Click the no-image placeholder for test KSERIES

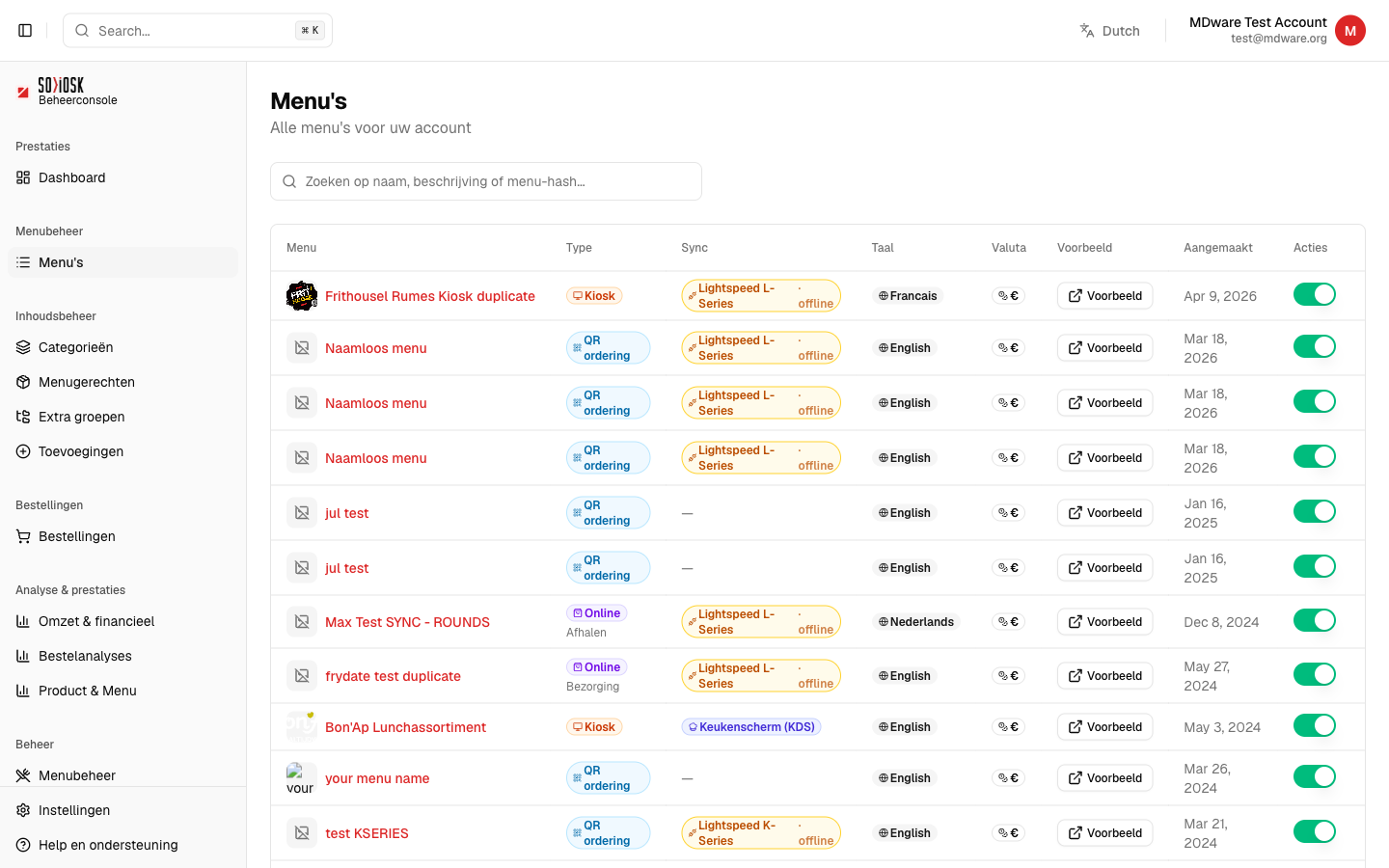[x=302, y=833]
